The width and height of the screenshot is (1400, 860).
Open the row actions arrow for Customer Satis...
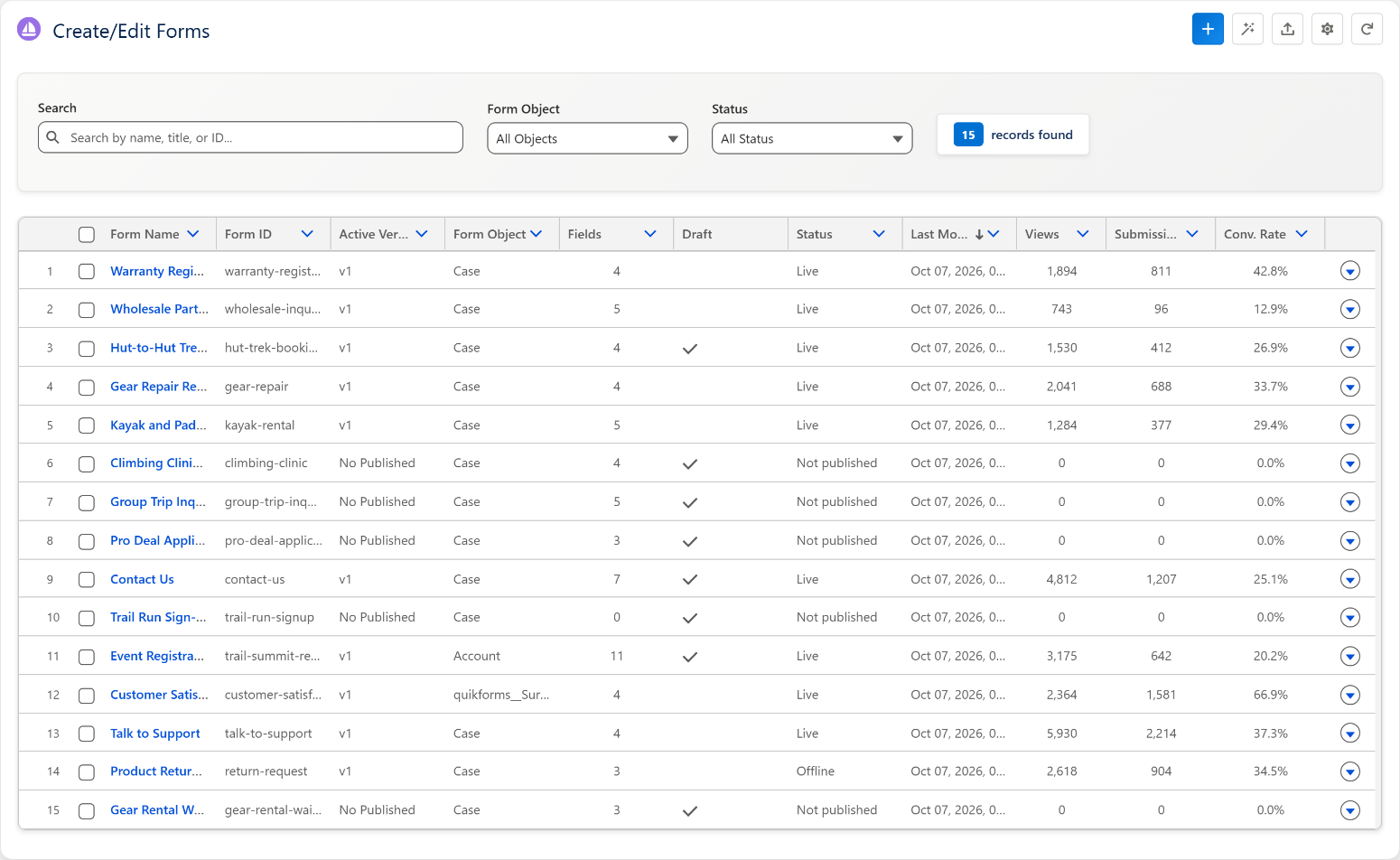(x=1349, y=695)
